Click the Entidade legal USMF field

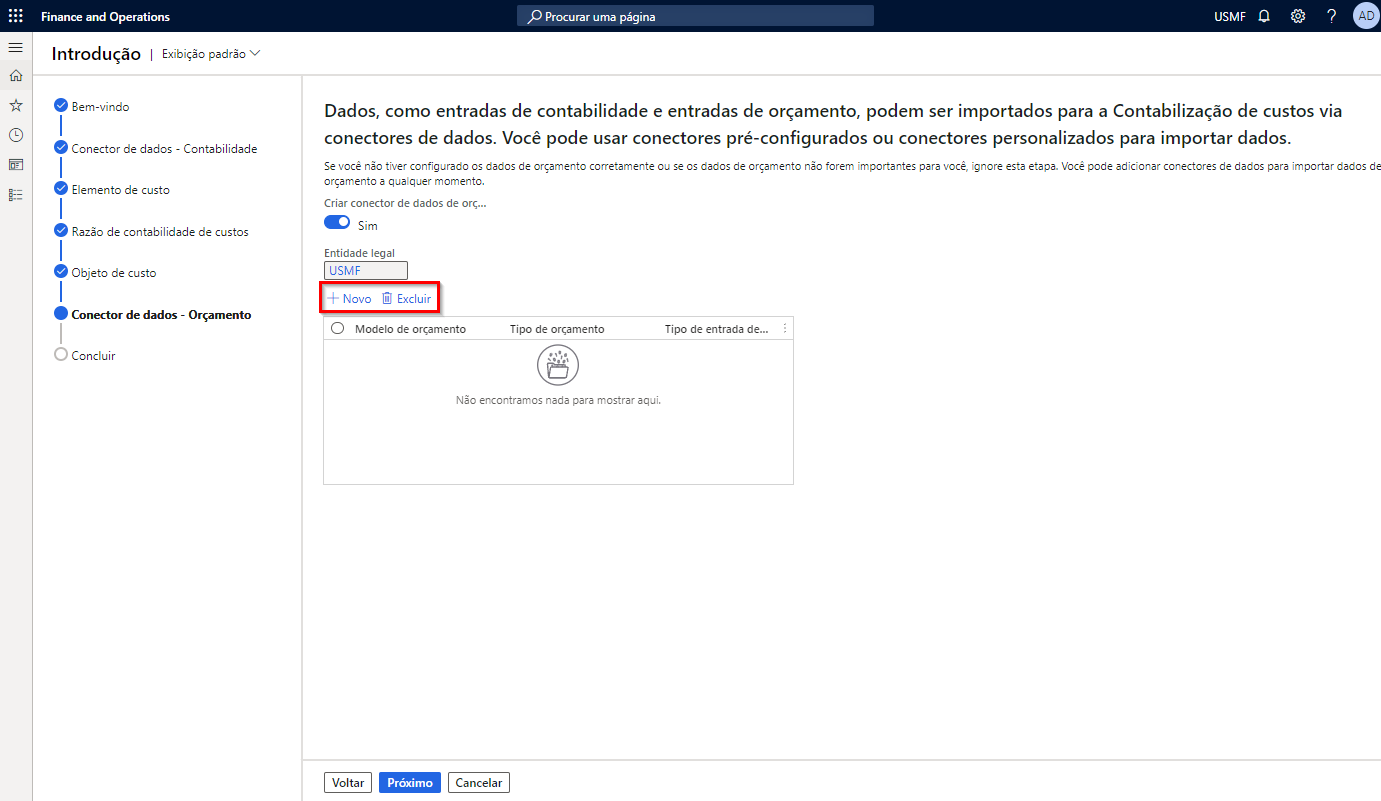366,270
